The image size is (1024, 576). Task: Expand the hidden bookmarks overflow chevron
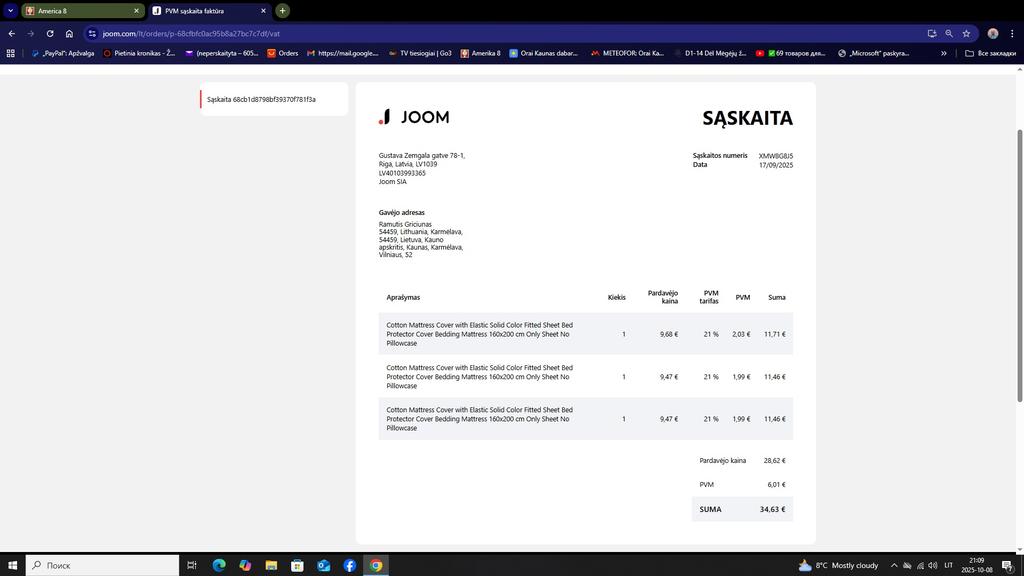[x=943, y=53]
